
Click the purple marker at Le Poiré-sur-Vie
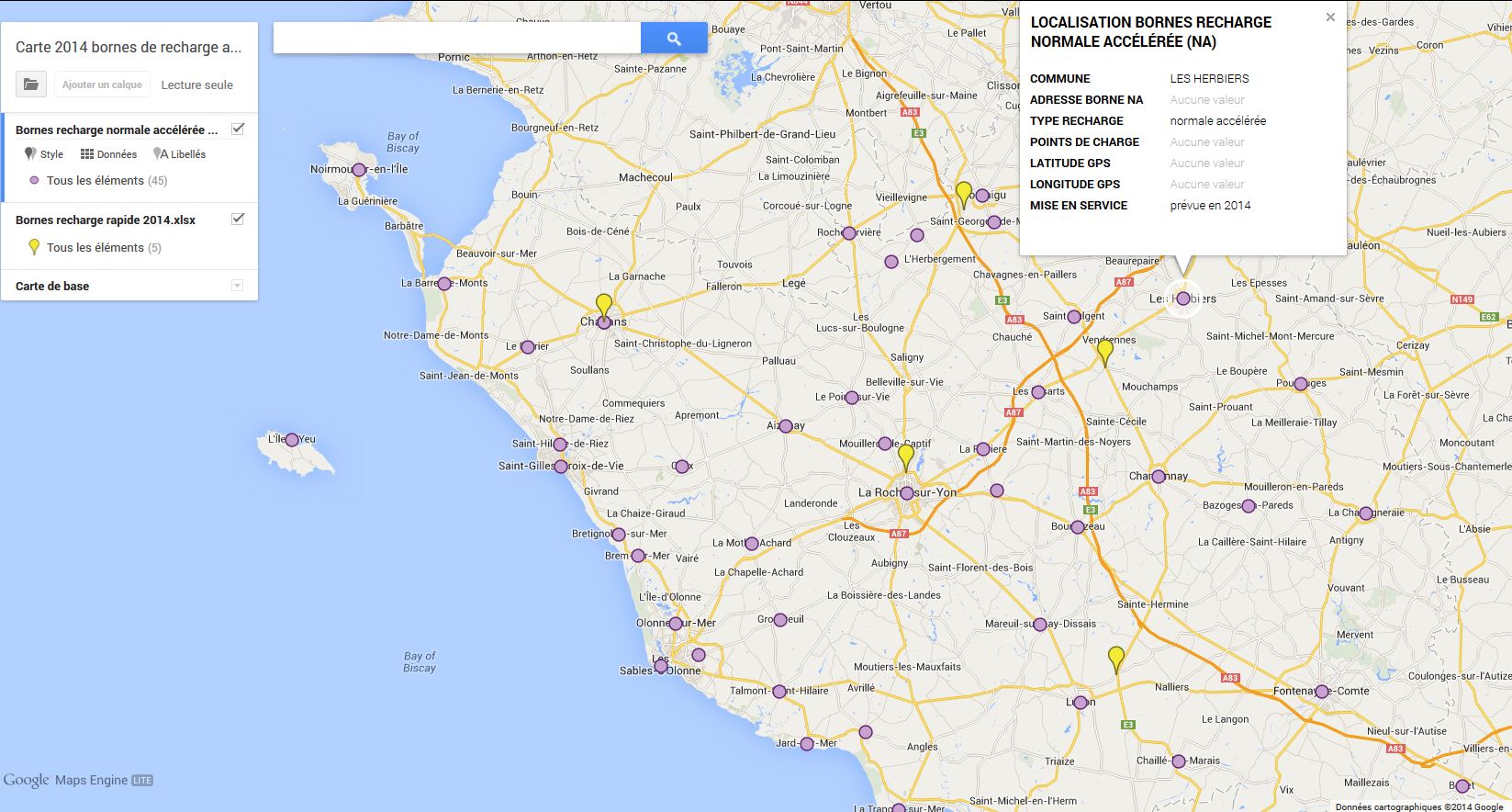tap(852, 398)
